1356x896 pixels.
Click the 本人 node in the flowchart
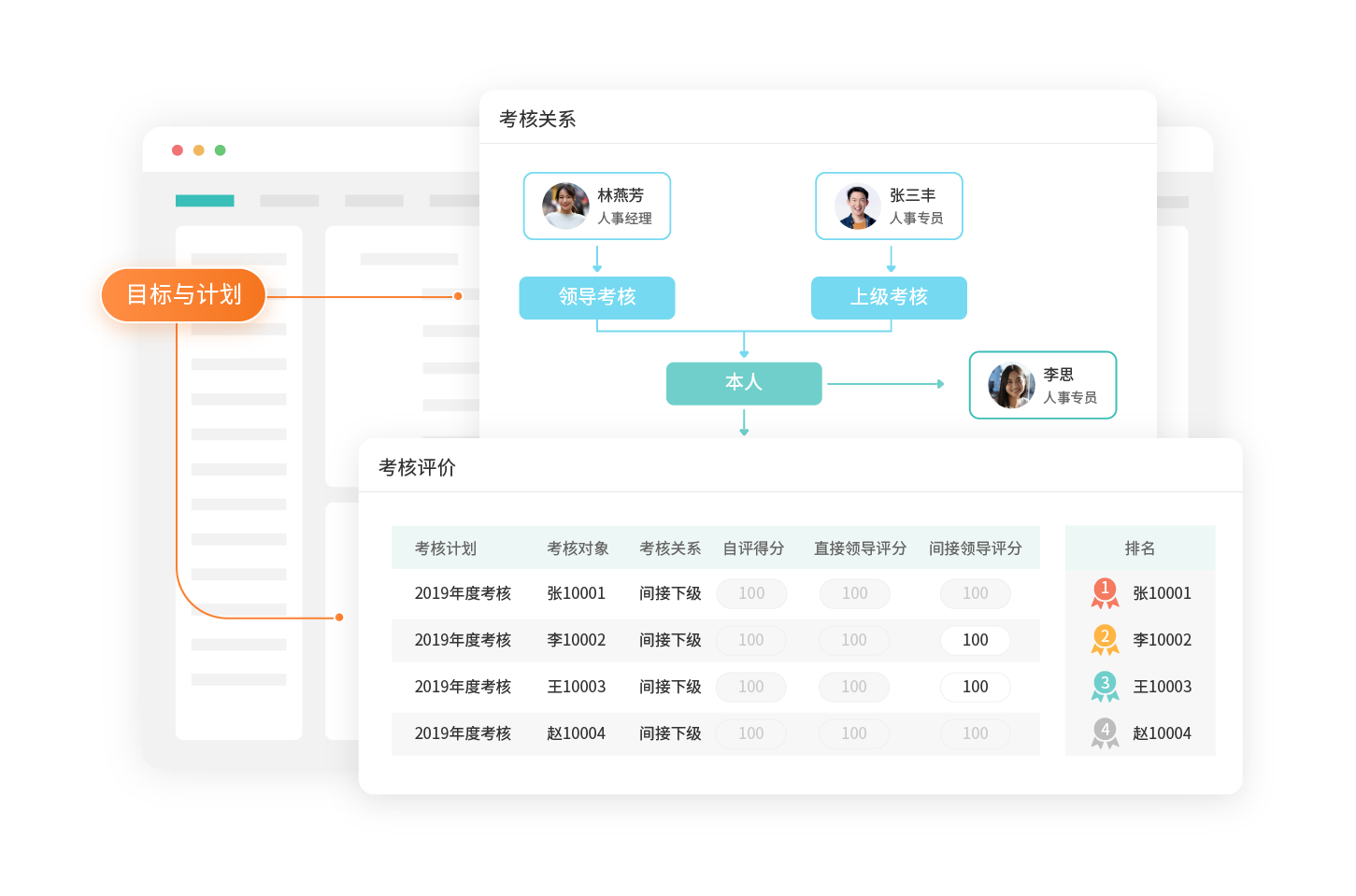744,383
